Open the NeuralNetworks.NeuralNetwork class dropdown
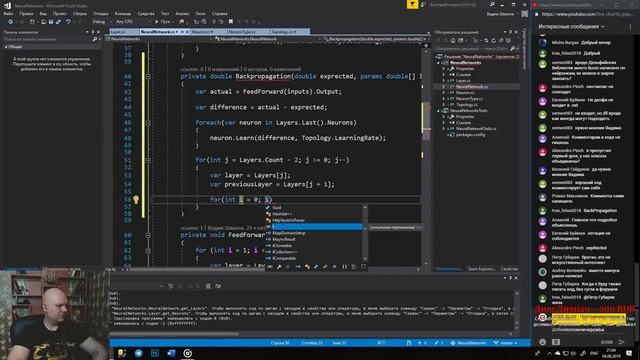This screenshot has height=360, width=640. pyautogui.click(x=267, y=39)
